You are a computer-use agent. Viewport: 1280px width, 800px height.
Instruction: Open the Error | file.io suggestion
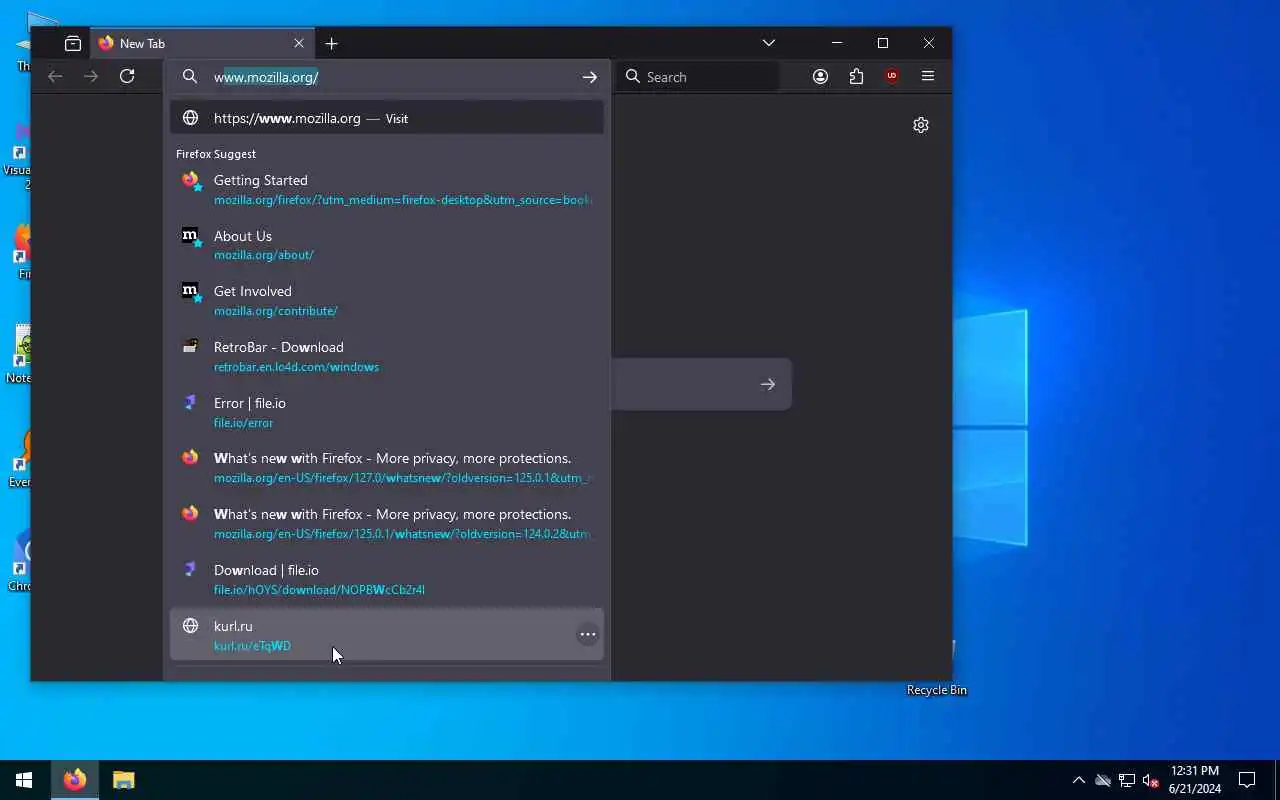click(x=387, y=412)
